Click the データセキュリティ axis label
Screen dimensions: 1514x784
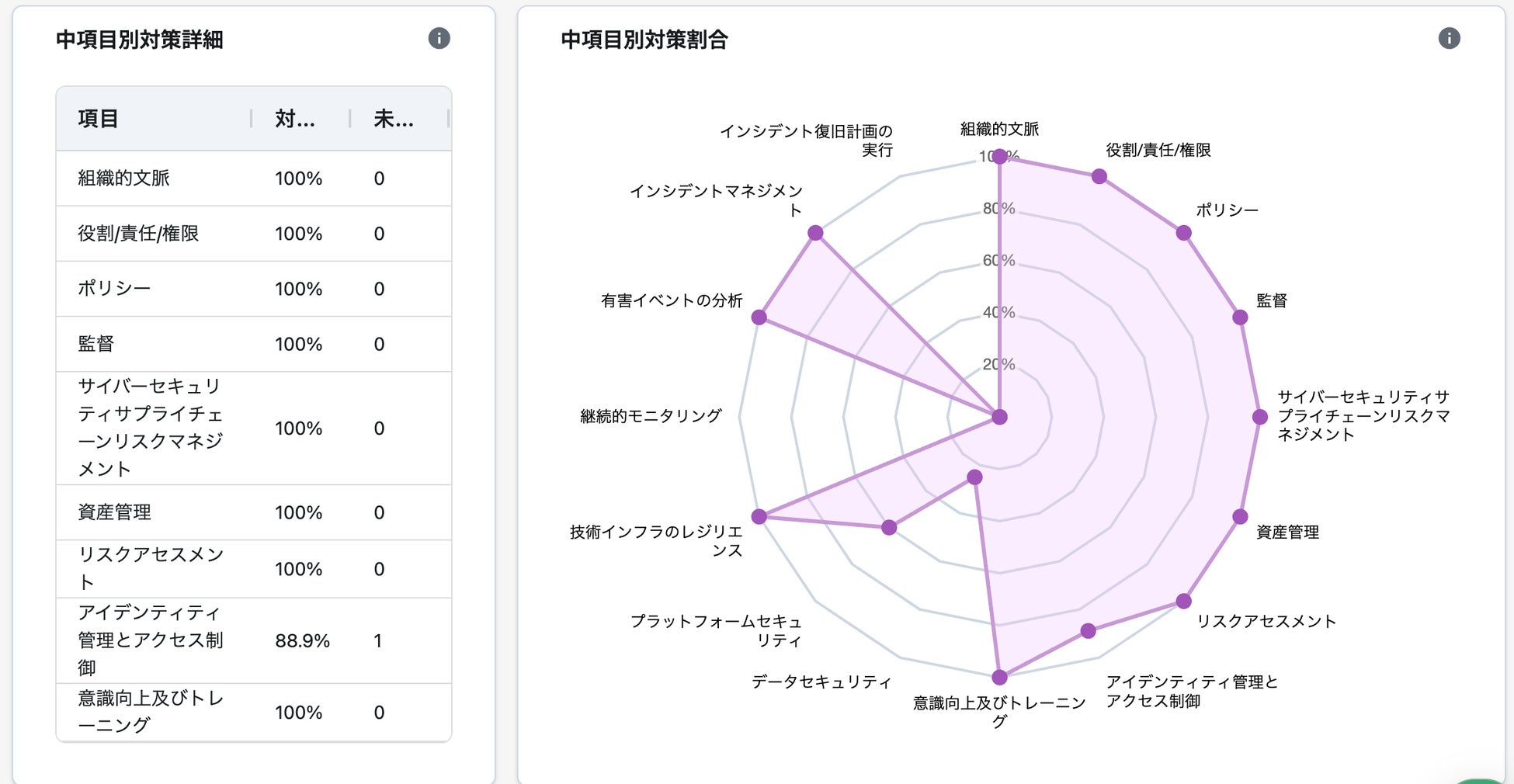click(x=821, y=682)
